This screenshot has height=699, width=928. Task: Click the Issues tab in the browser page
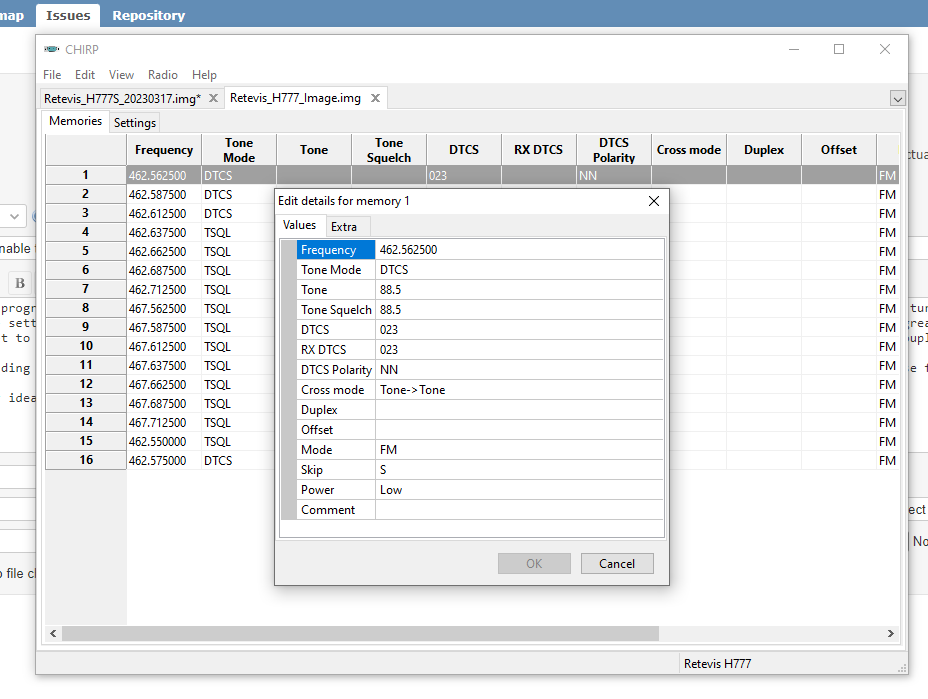(68, 15)
